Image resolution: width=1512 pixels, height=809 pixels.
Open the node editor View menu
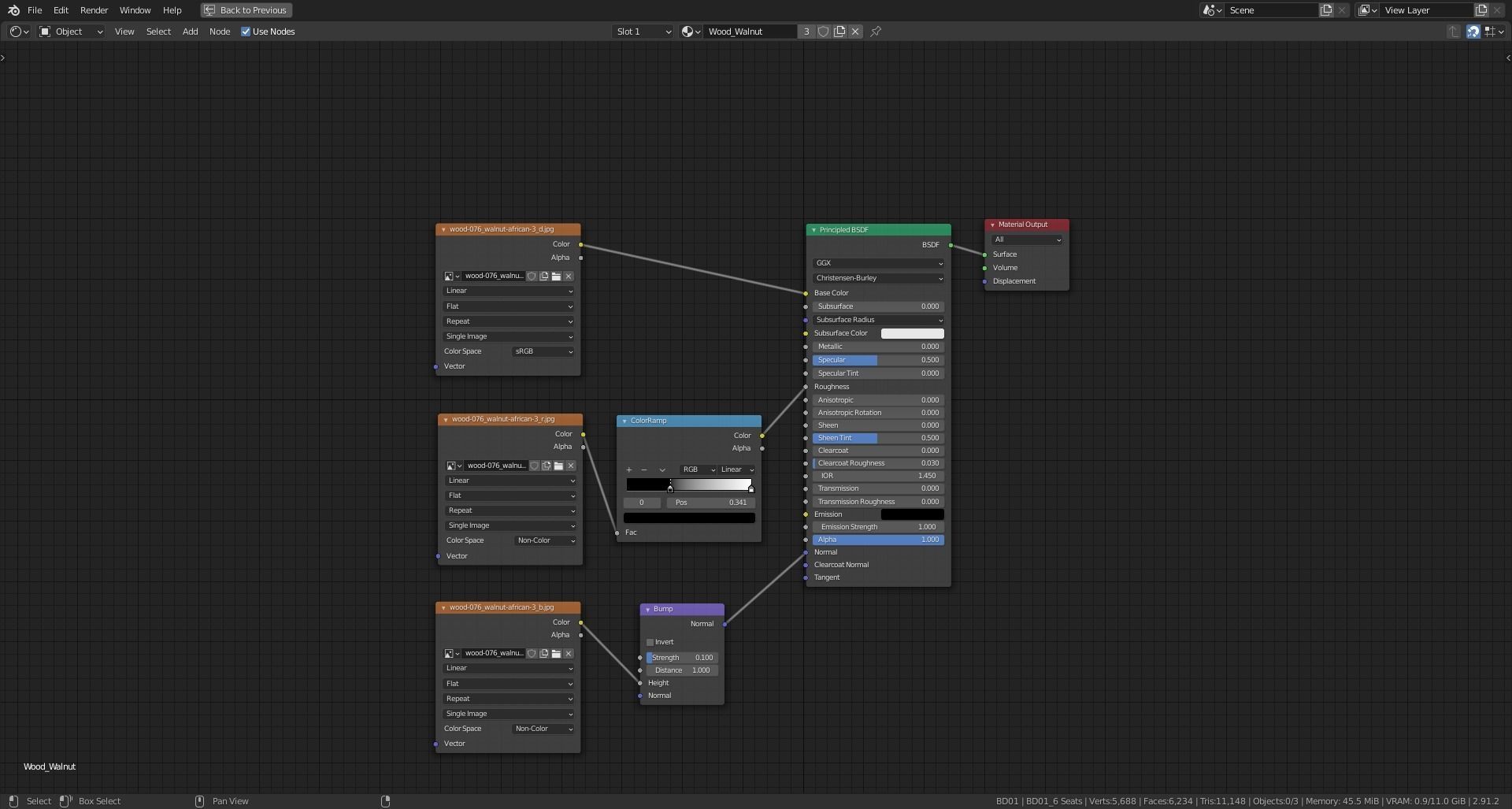124,32
